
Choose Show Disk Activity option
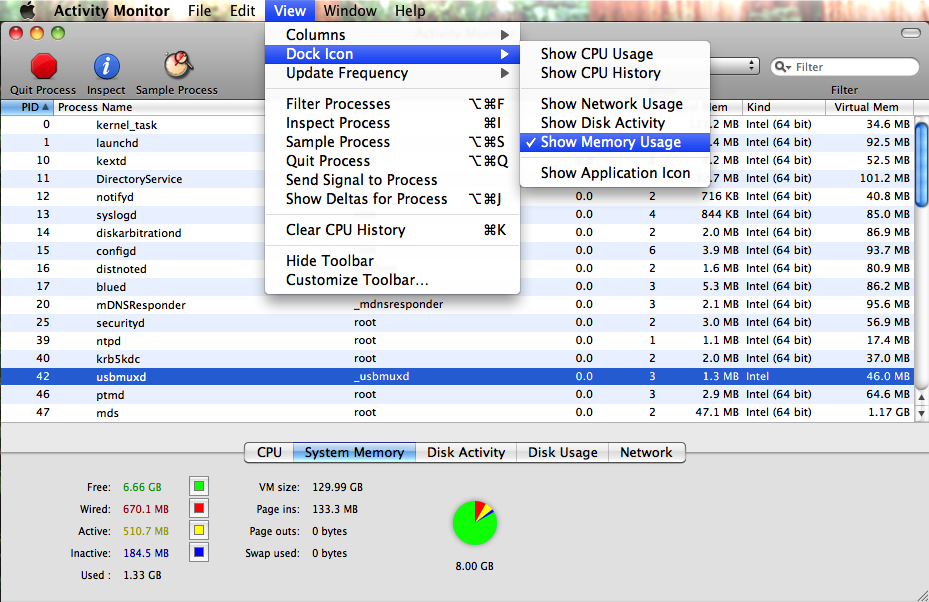tap(614, 123)
